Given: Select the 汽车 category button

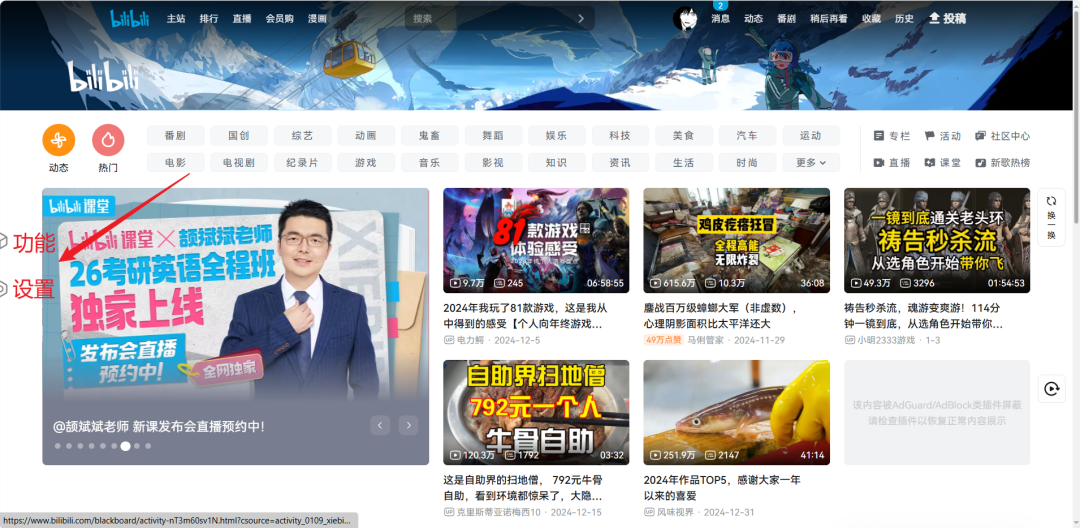Looking at the screenshot, I should point(747,136).
